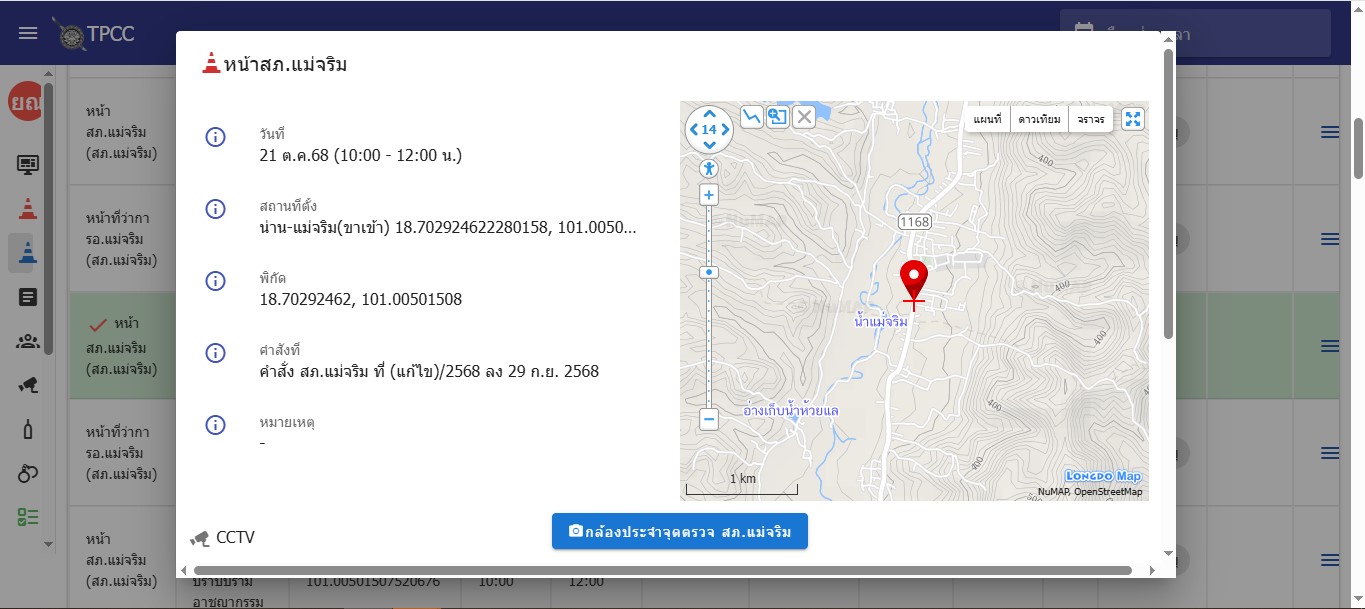Click the info icon beside วันที่
Viewport: 1365px width, 609px height.
click(x=215, y=138)
